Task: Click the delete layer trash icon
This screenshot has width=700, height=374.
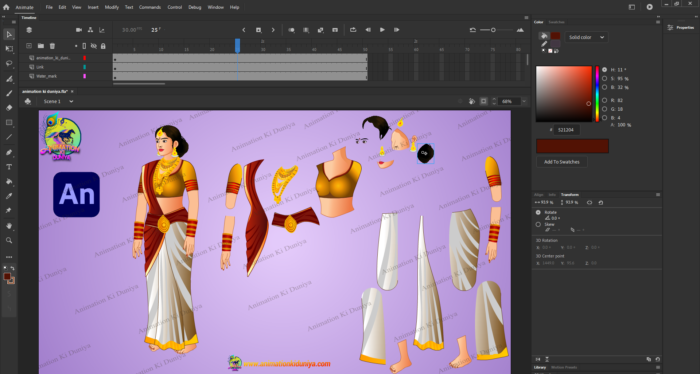Action: point(52,46)
